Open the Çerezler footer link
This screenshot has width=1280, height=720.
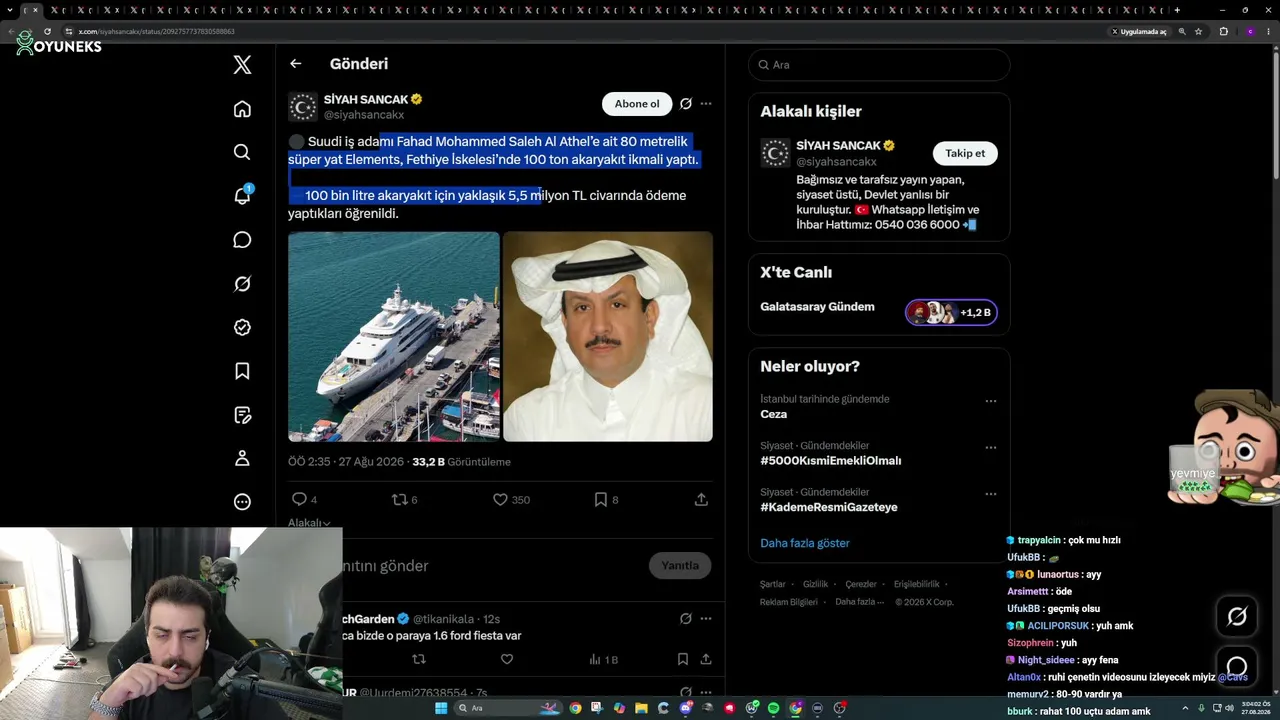pyautogui.click(x=861, y=584)
